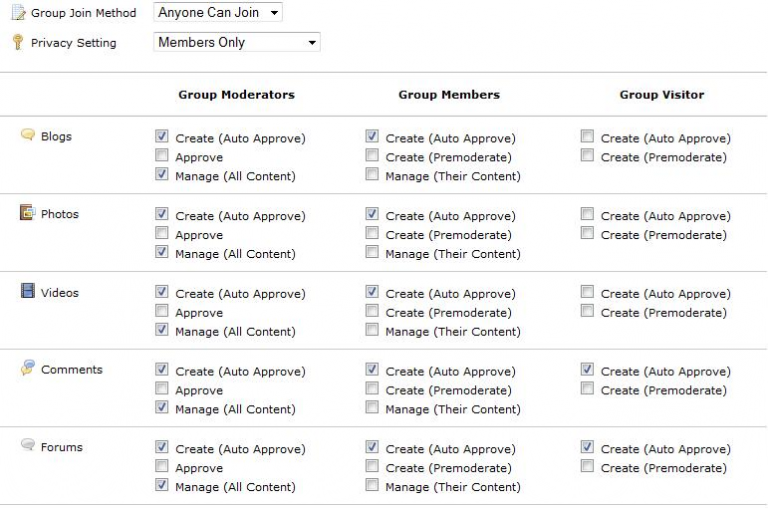Click the Videos row label
Image resolution: width=768 pixels, height=509 pixels.
click(60, 292)
